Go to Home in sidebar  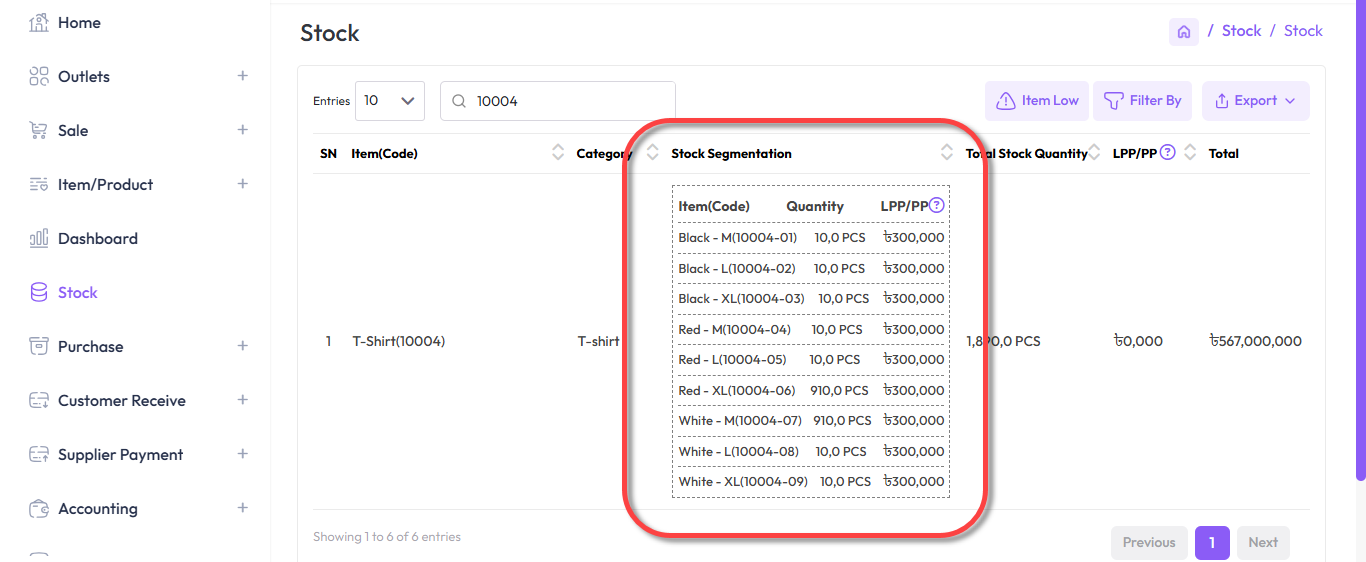[79, 23]
